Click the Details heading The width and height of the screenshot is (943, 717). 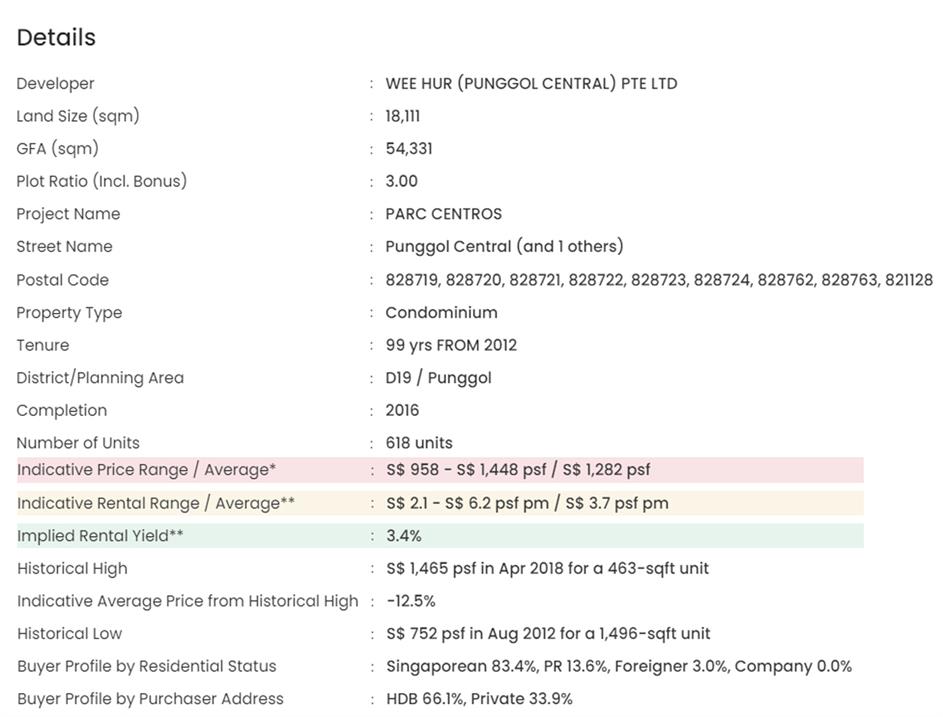pos(56,38)
